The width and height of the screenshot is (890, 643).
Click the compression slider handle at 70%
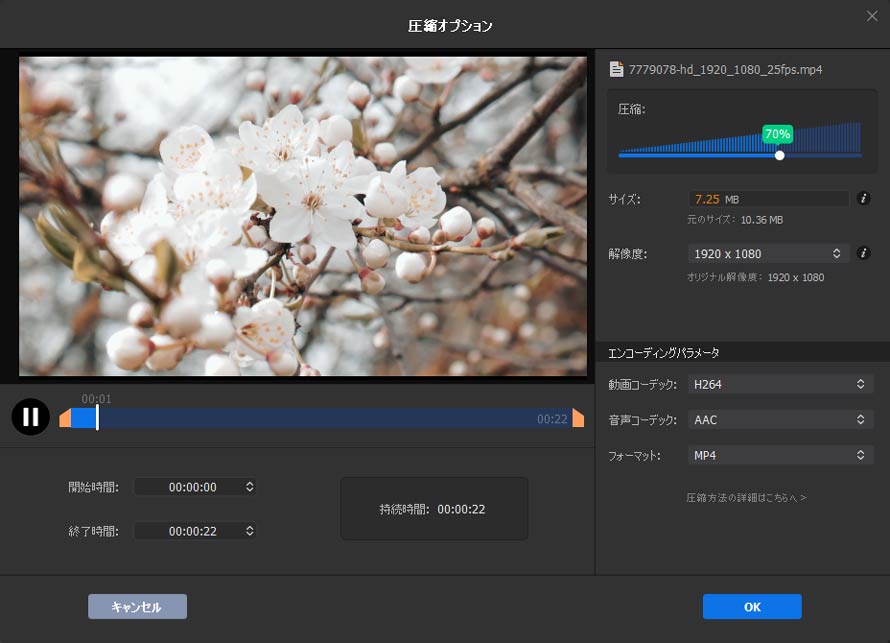pos(779,155)
